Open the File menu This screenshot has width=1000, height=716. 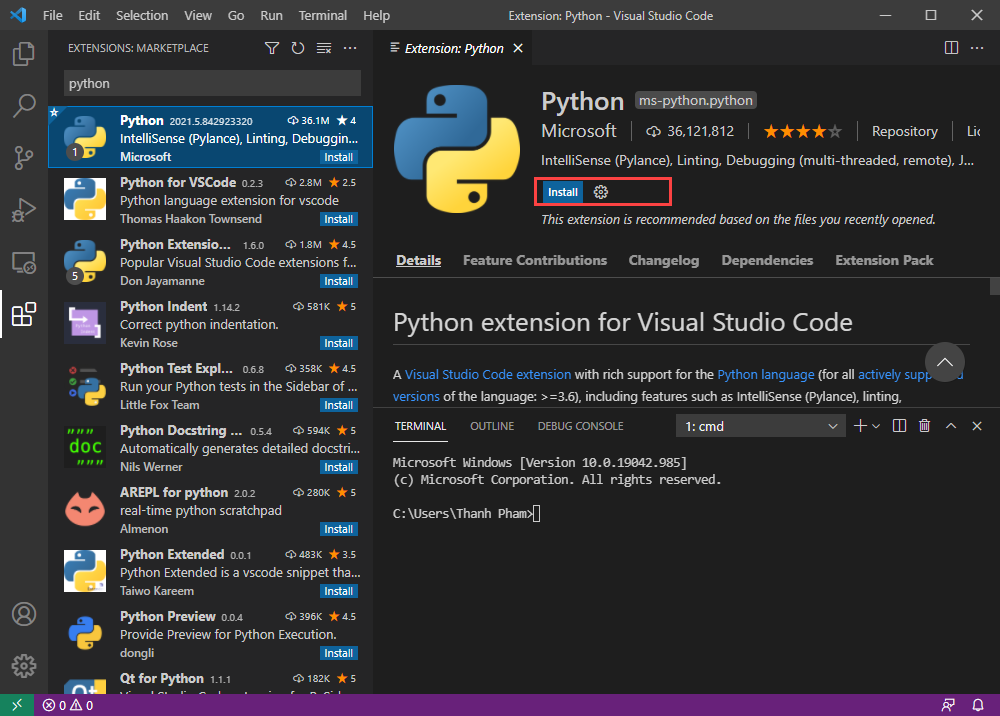pyautogui.click(x=52, y=15)
